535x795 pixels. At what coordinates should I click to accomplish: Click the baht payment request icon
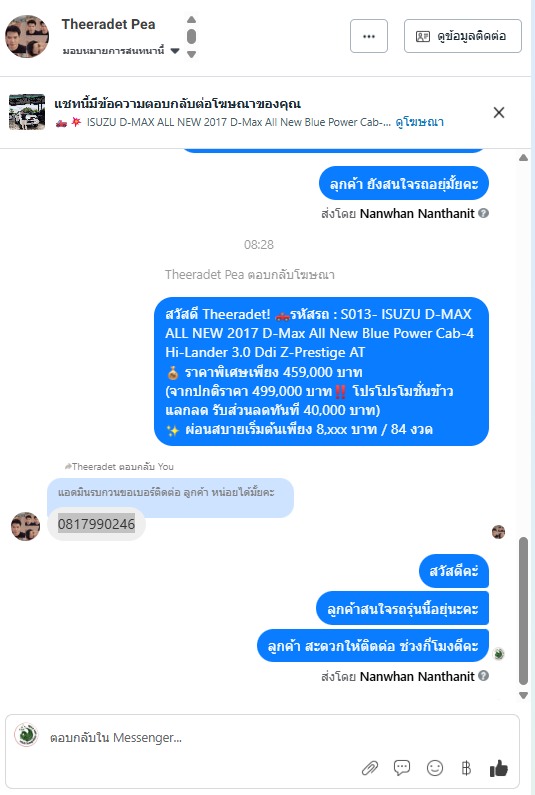tap(466, 768)
